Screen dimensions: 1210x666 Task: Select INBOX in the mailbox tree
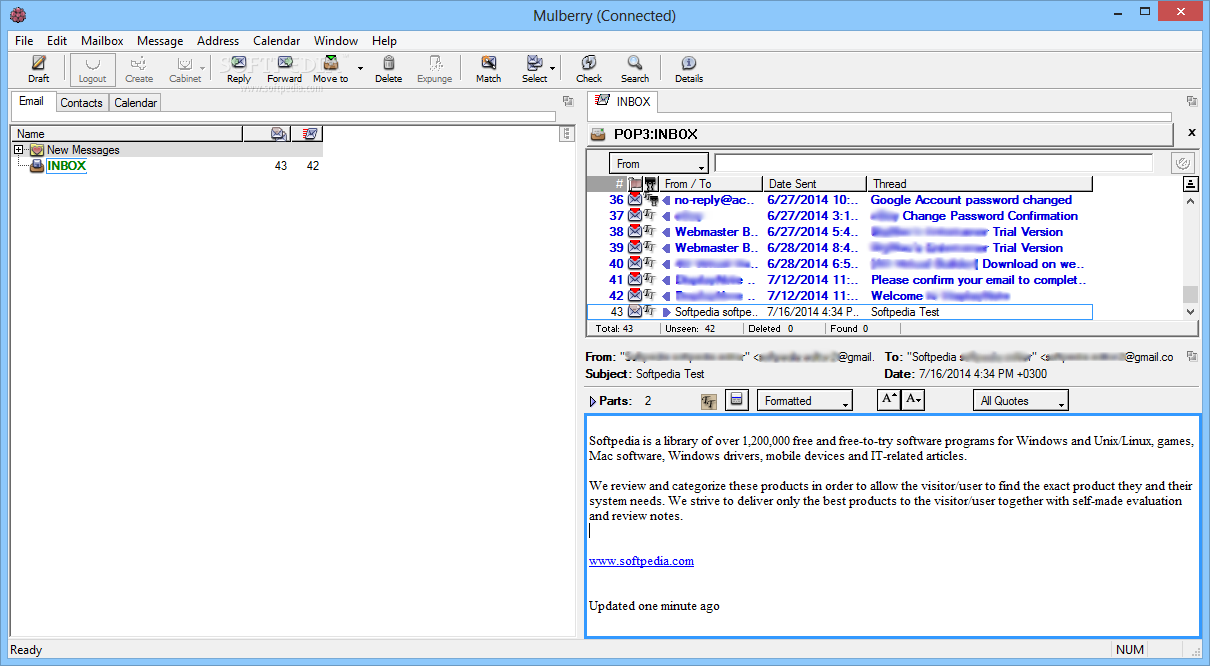pyautogui.click(x=66, y=166)
